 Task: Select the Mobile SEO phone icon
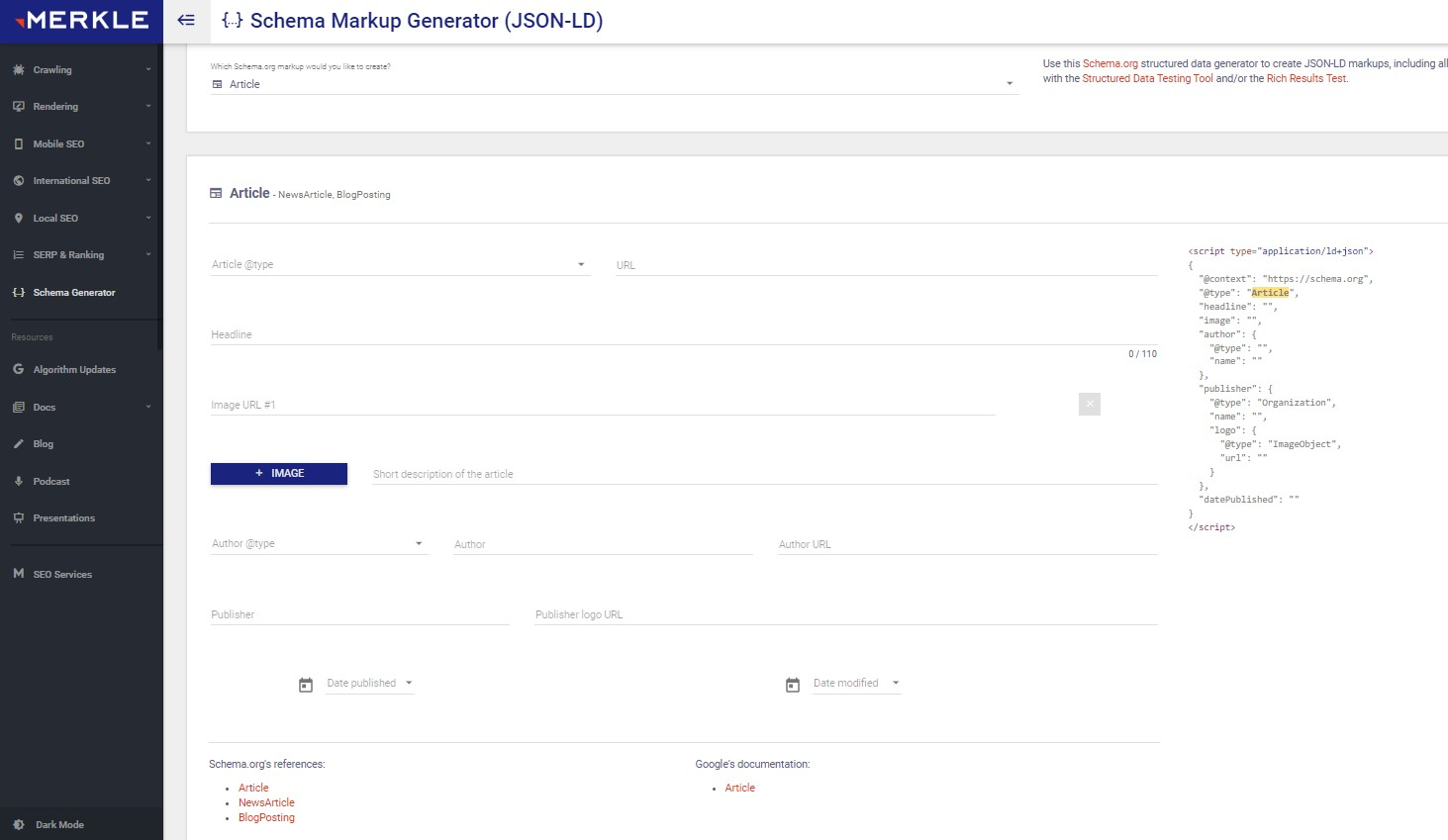pyautogui.click(x=17, y=143)
